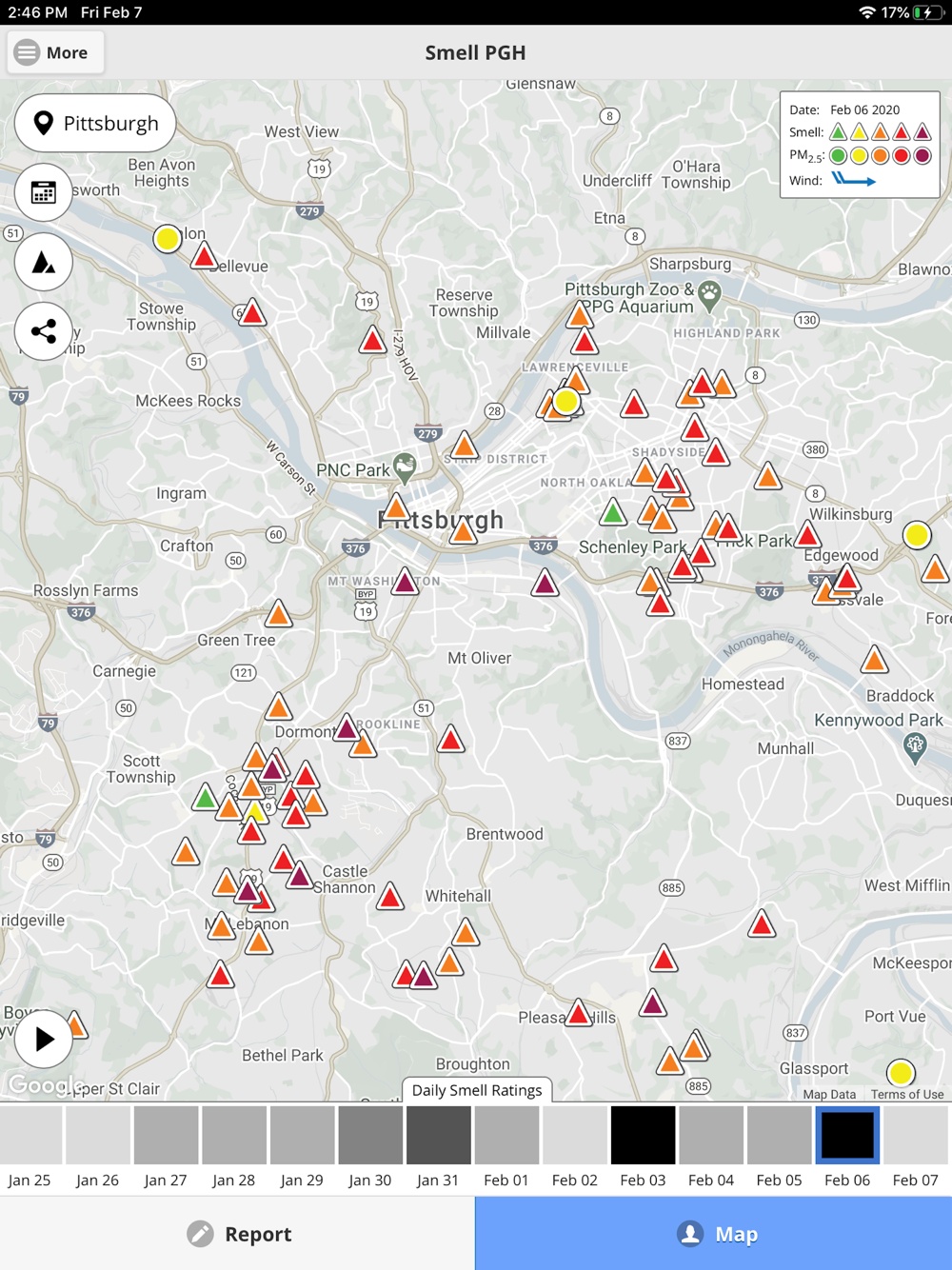
Task: Select the Jan 30 smell rating day
Action: coord(370,1147)
